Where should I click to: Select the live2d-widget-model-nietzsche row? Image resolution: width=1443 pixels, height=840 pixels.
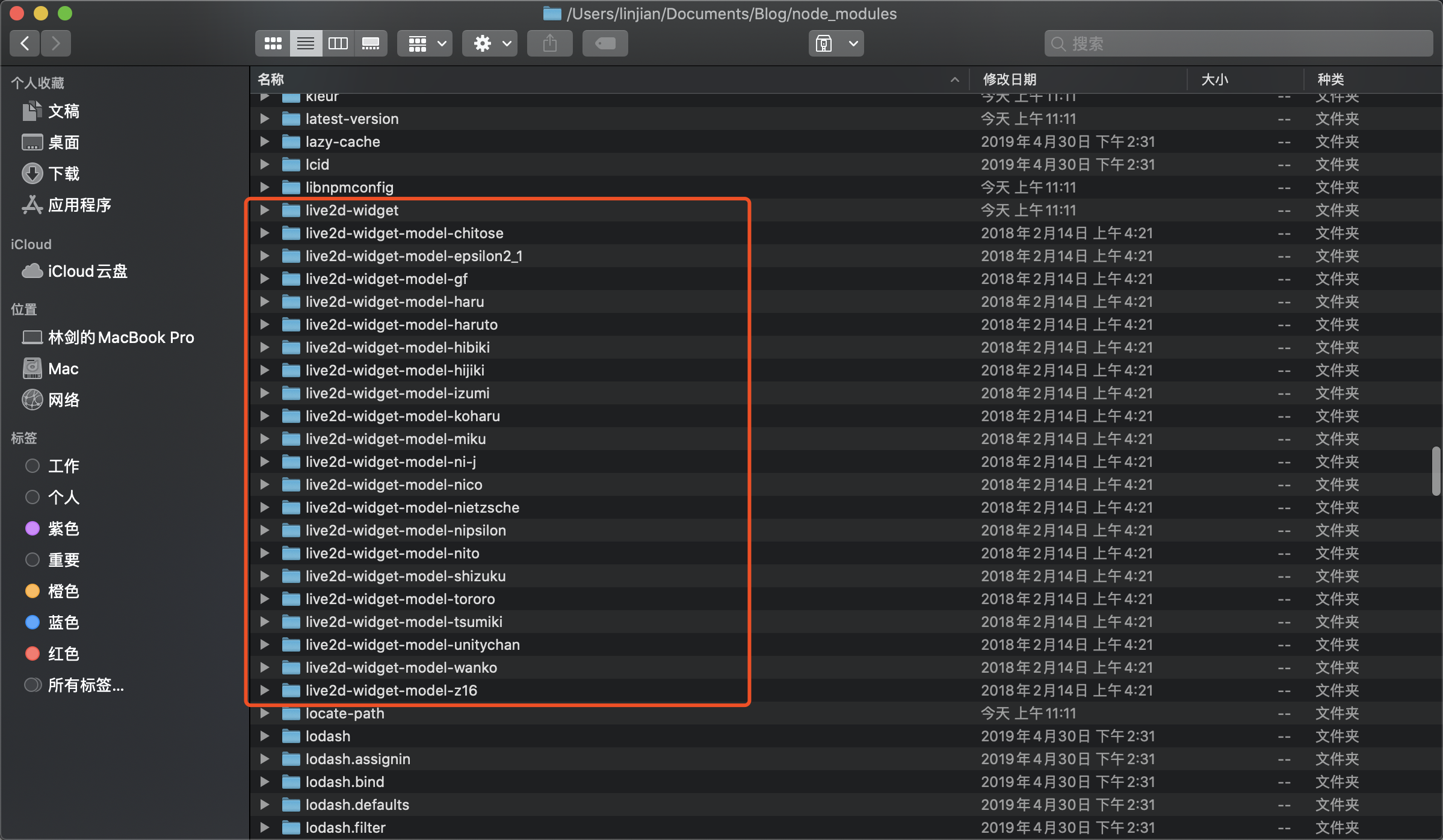[x=846, y=507]
